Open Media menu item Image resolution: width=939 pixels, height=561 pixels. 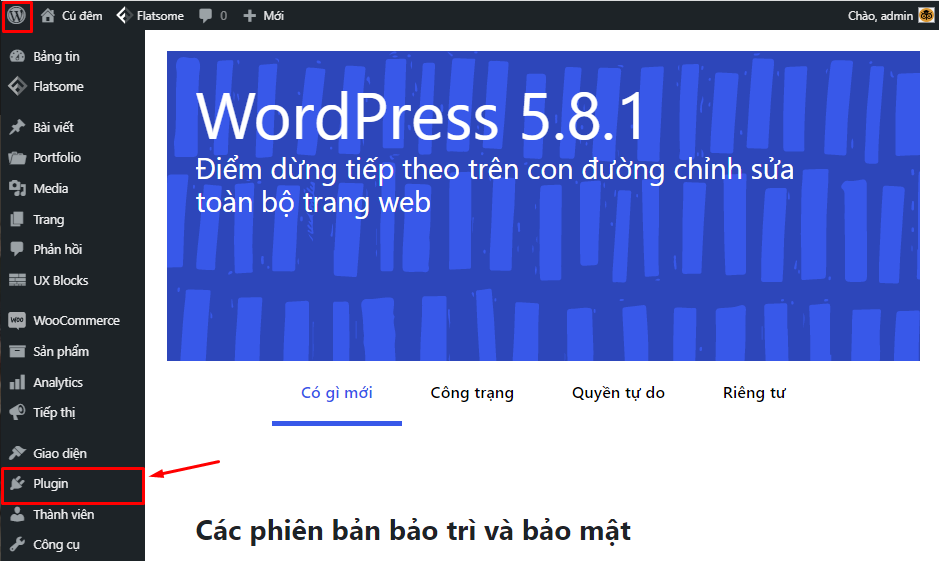[x=50, y=189]
